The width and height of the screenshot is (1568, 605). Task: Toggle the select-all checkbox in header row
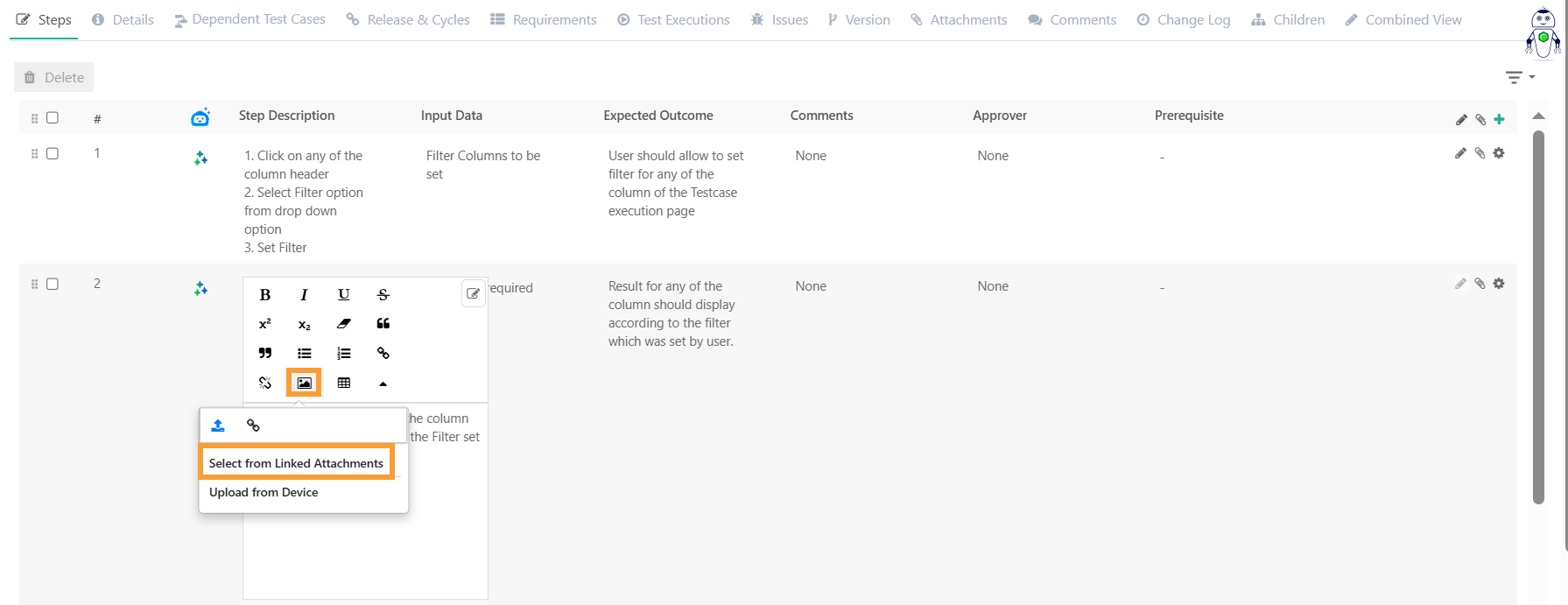tap(53, 117)
